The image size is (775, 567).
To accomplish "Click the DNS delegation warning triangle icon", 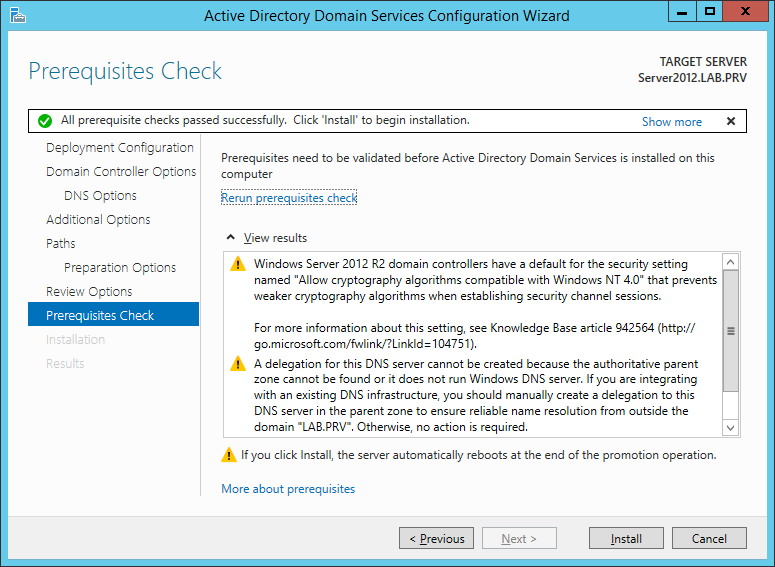I will 238,364.
